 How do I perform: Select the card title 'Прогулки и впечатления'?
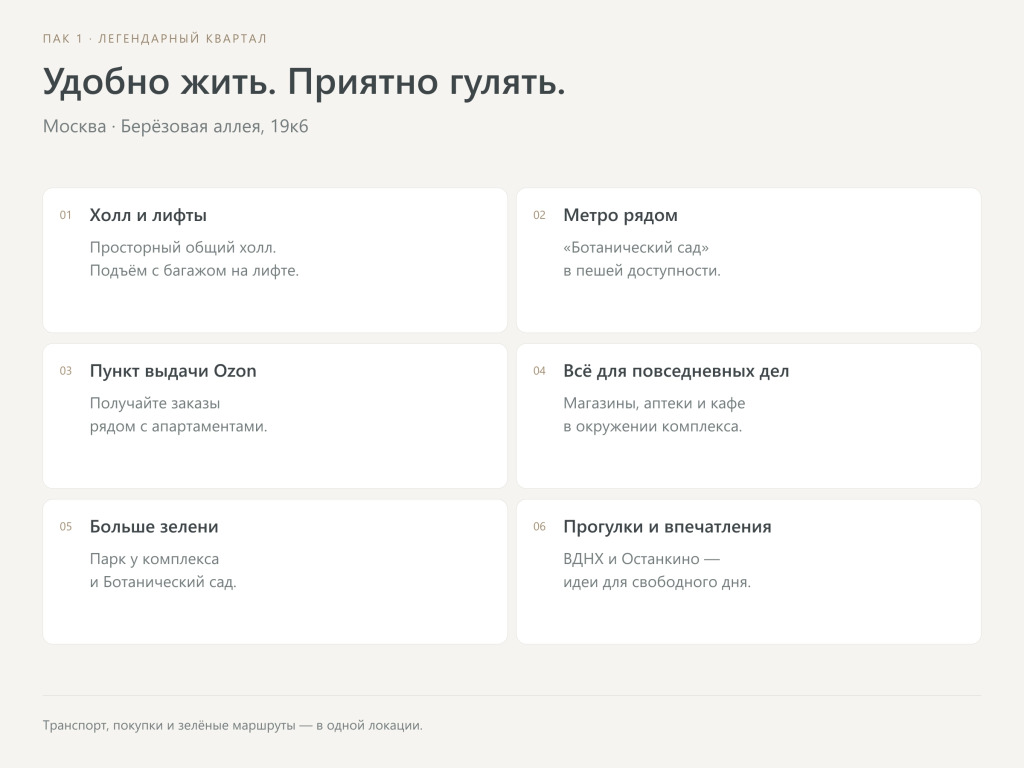[667, 526]
